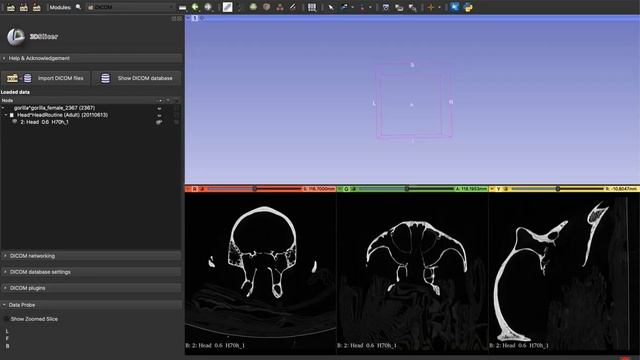Click the scene views icon

(x=399, y=7)
